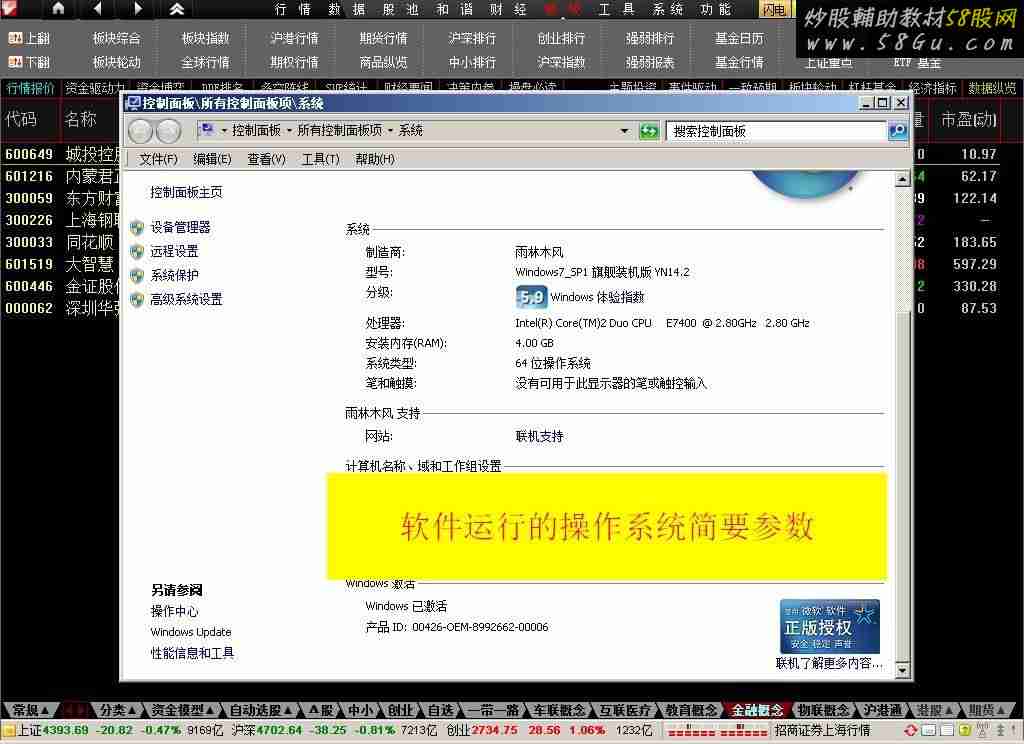Go back with the left arrow icon
This screenshot has height=744, width=1024.
pyautogui.click(x=97, y=8)
